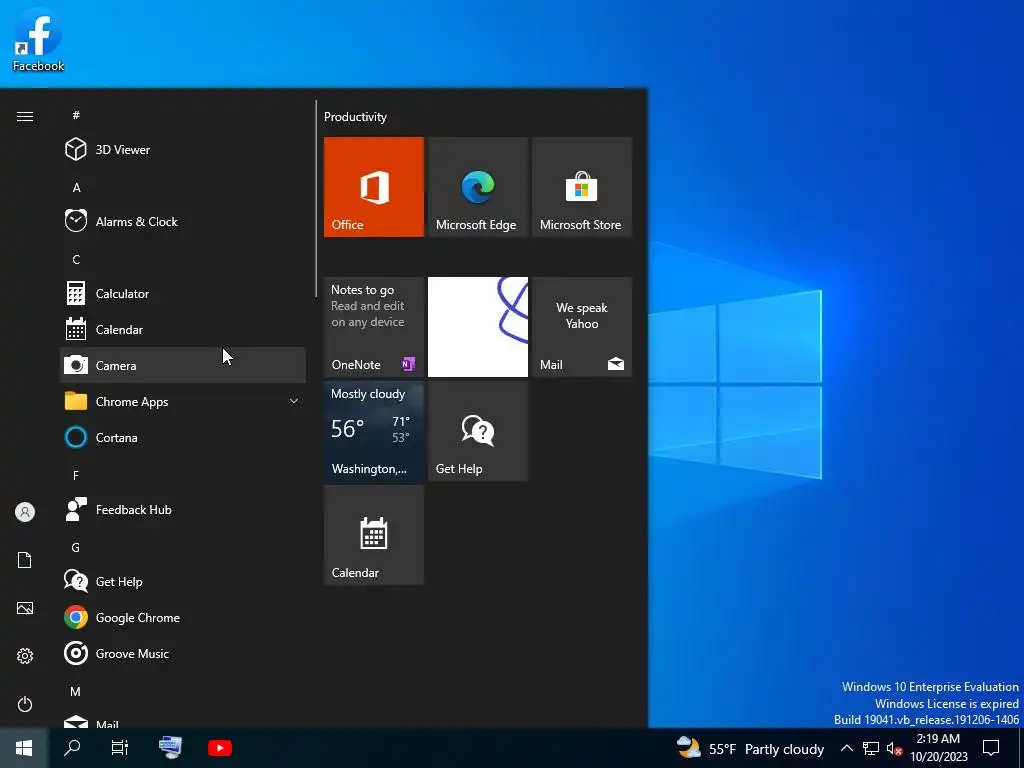This screenshot has height=768, width=1024.
Task: Open Settings gear in Start sidebar
Action: tap(25, 656)
